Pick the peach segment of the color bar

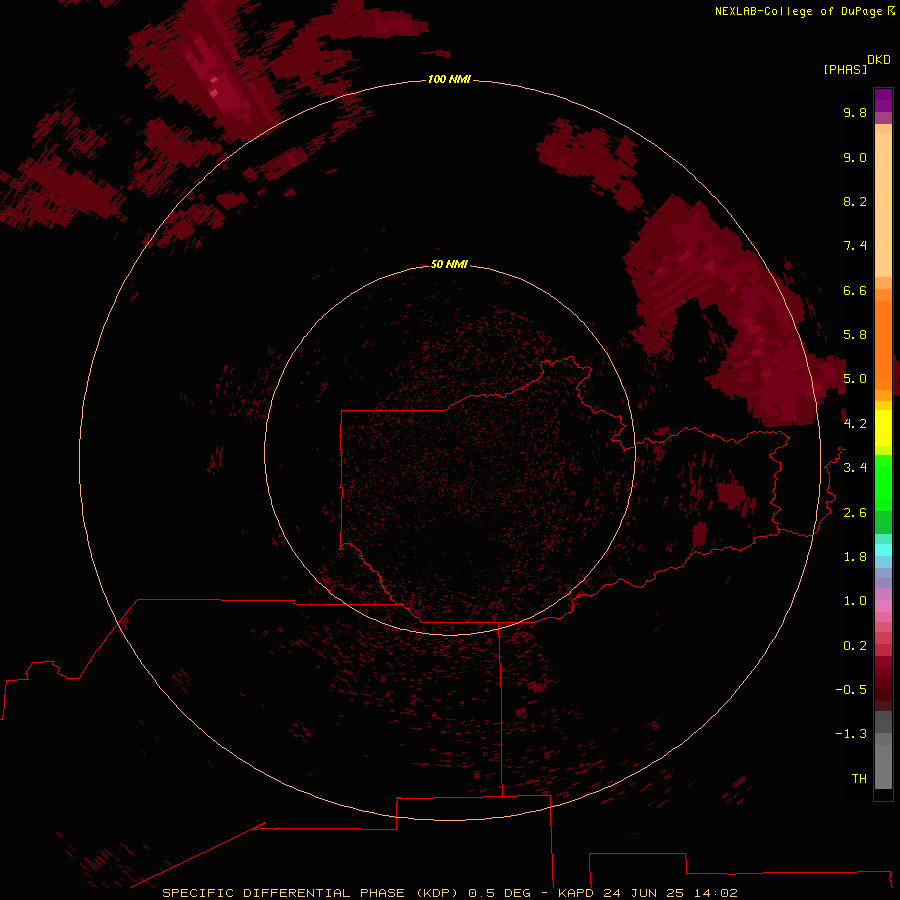(883, 204)
